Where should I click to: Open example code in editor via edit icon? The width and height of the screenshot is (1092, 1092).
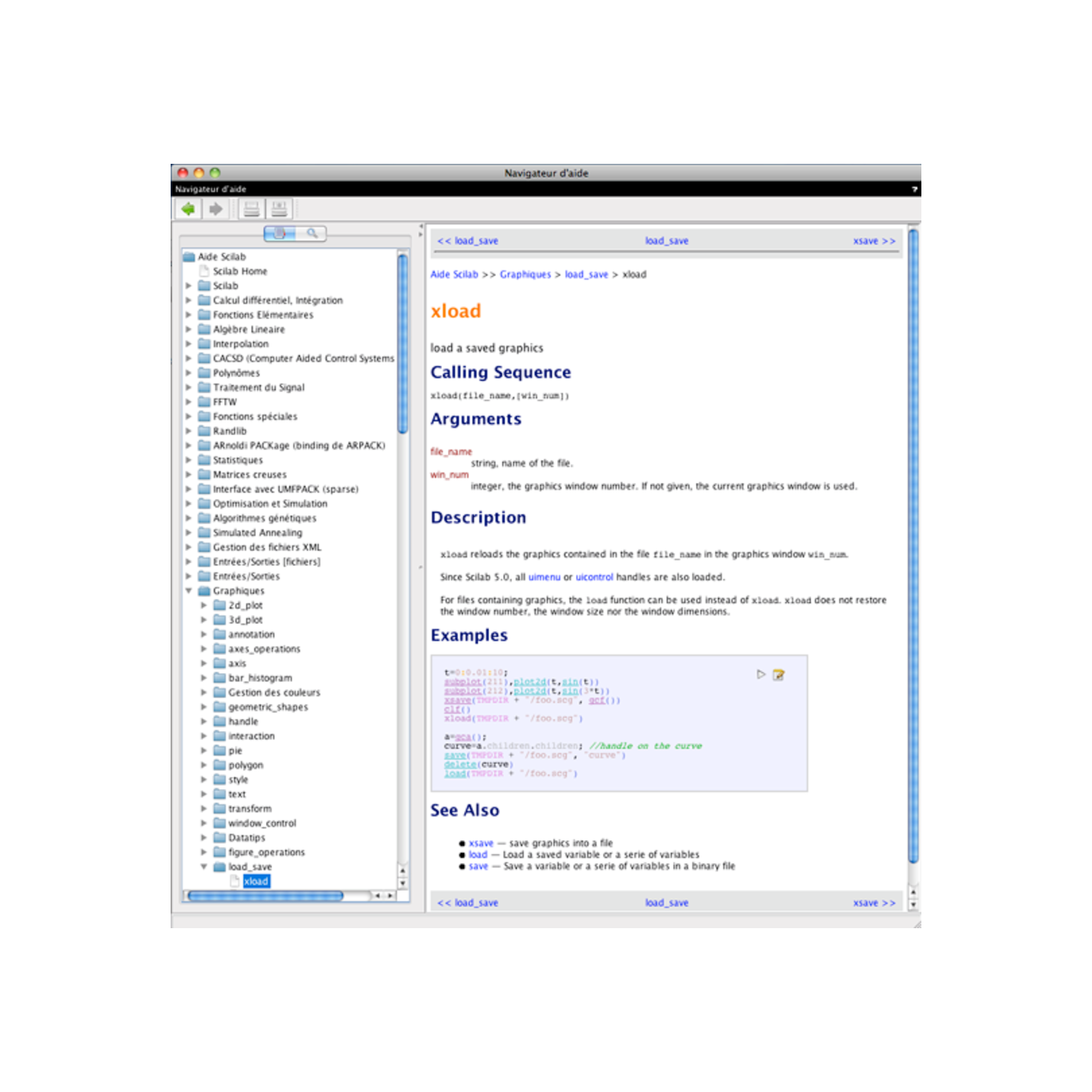pyautogui.click(x=779, y=674)
